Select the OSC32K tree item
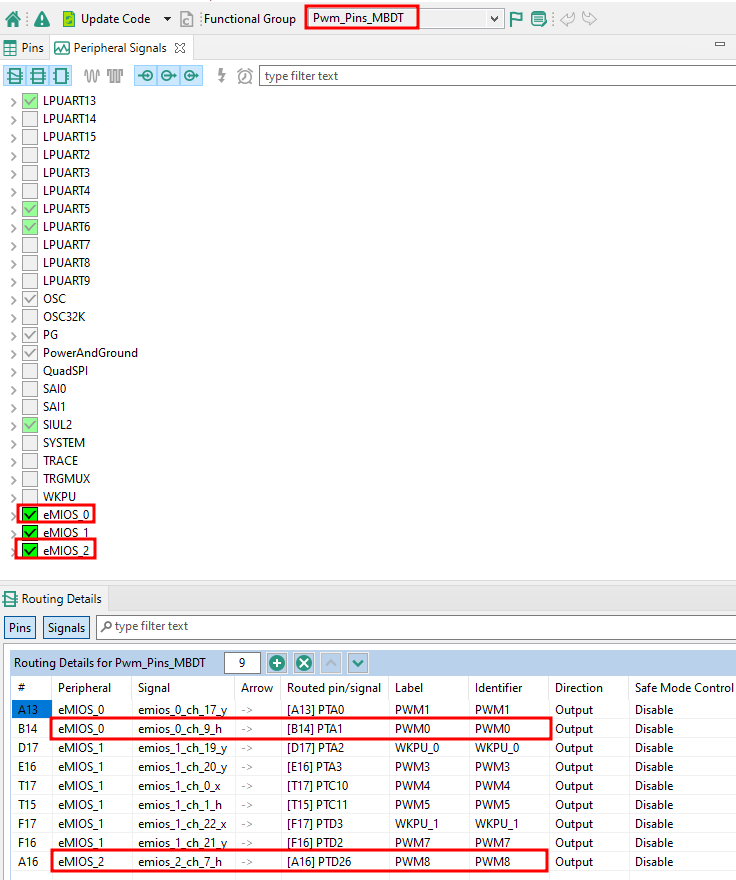The height and width of the screenshot is (880, 736). (x=64, y=317)
